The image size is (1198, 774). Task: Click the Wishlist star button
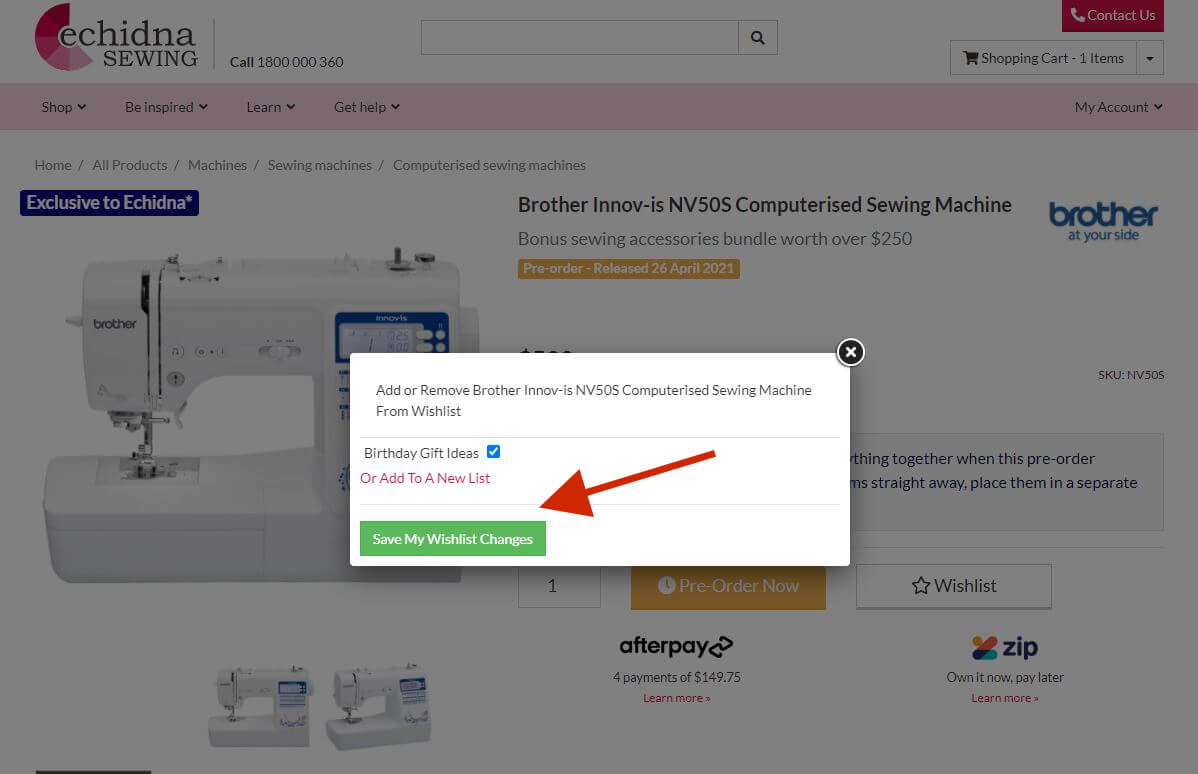point(954,586)
